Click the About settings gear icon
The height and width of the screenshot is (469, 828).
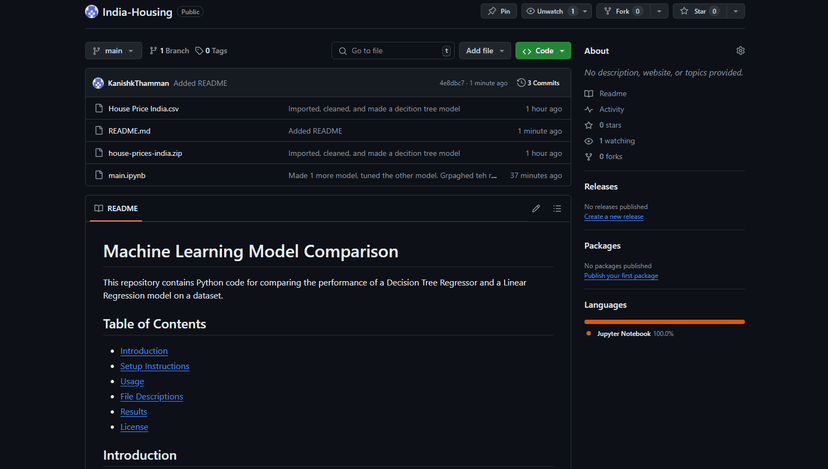point(740,51)
